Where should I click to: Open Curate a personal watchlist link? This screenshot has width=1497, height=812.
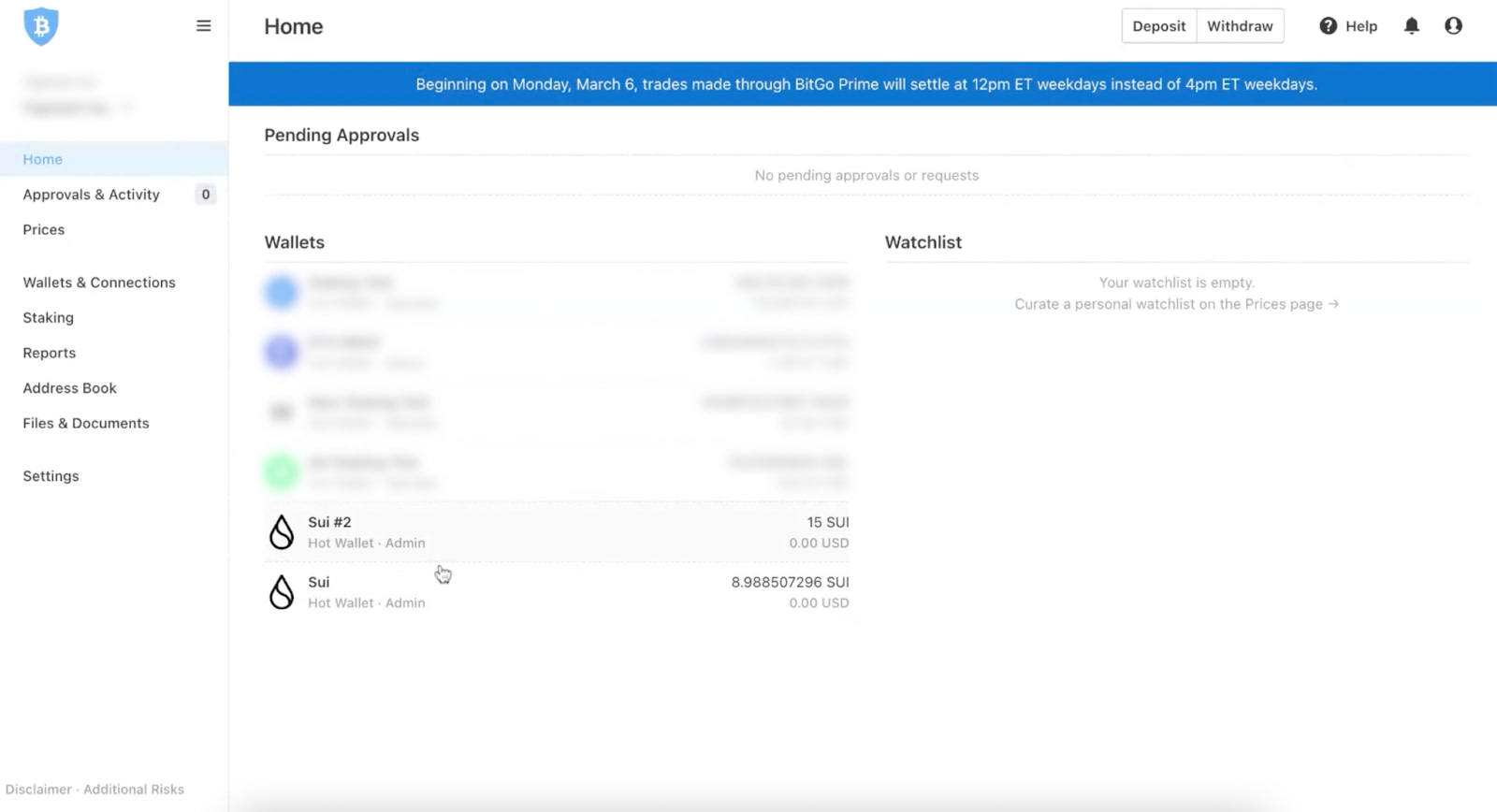1176,304
